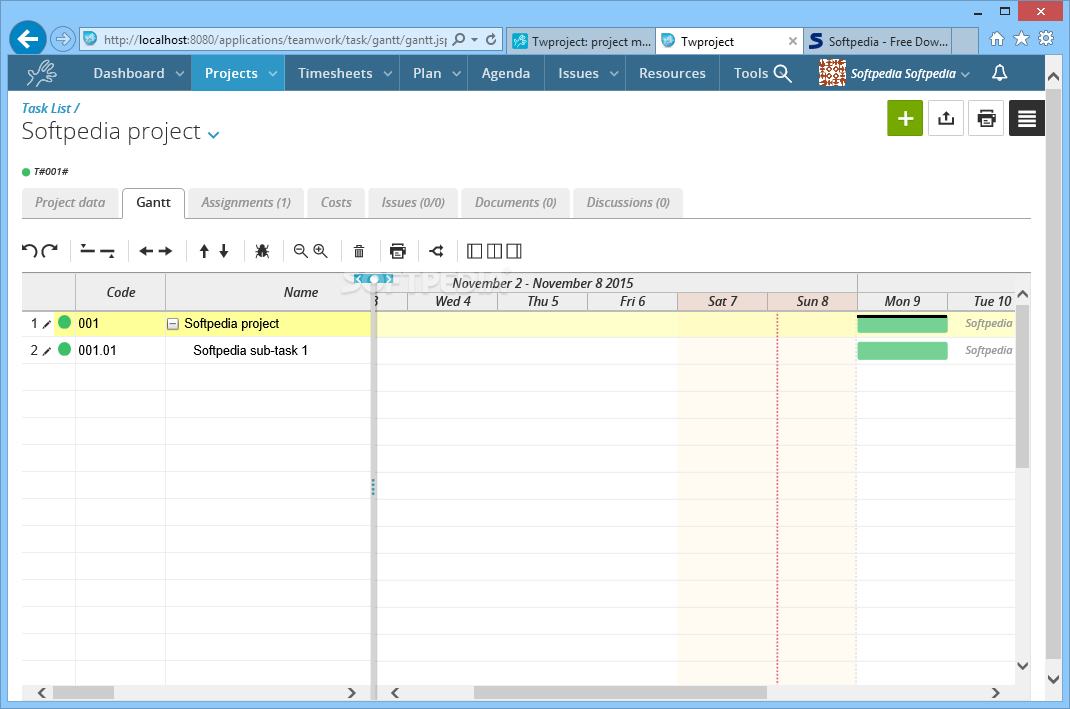
Task: Expand the Plan menu arrow
Action: pos(457,74)
